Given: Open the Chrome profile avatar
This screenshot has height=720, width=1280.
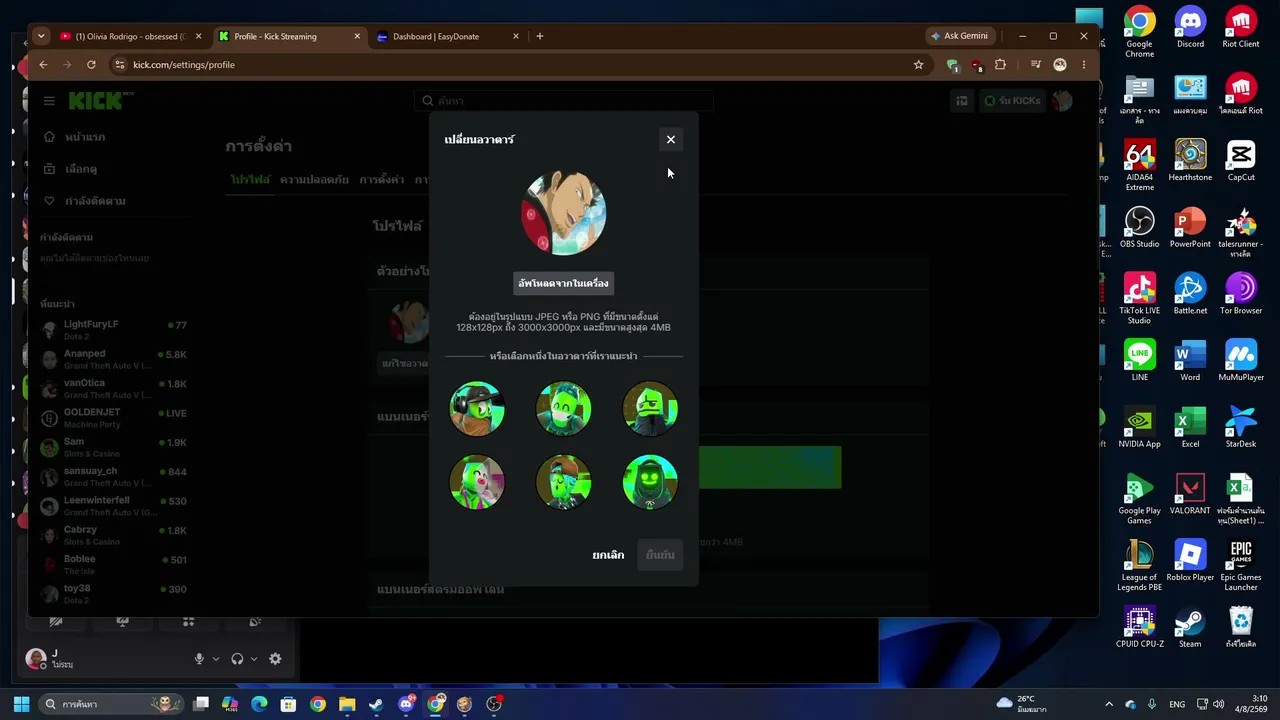Looking at the screenshot, I should point(1060,65).
